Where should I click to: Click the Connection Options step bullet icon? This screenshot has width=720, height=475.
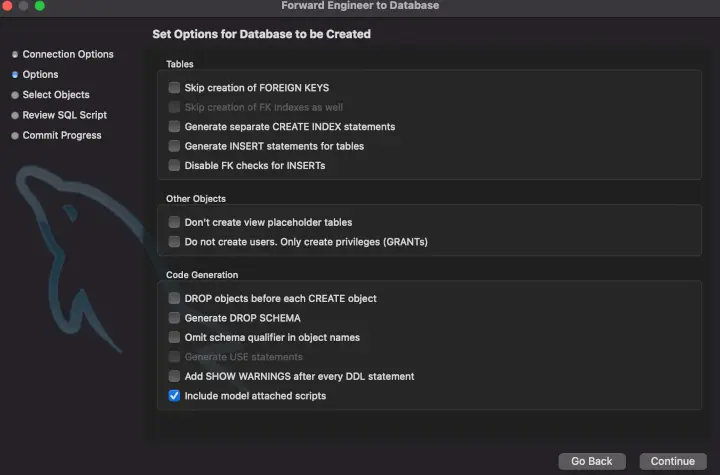(x=14, y=54)
